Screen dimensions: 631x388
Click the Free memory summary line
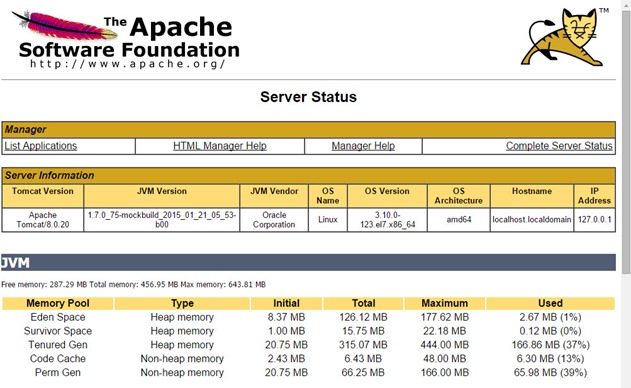(x=134, y=285)
